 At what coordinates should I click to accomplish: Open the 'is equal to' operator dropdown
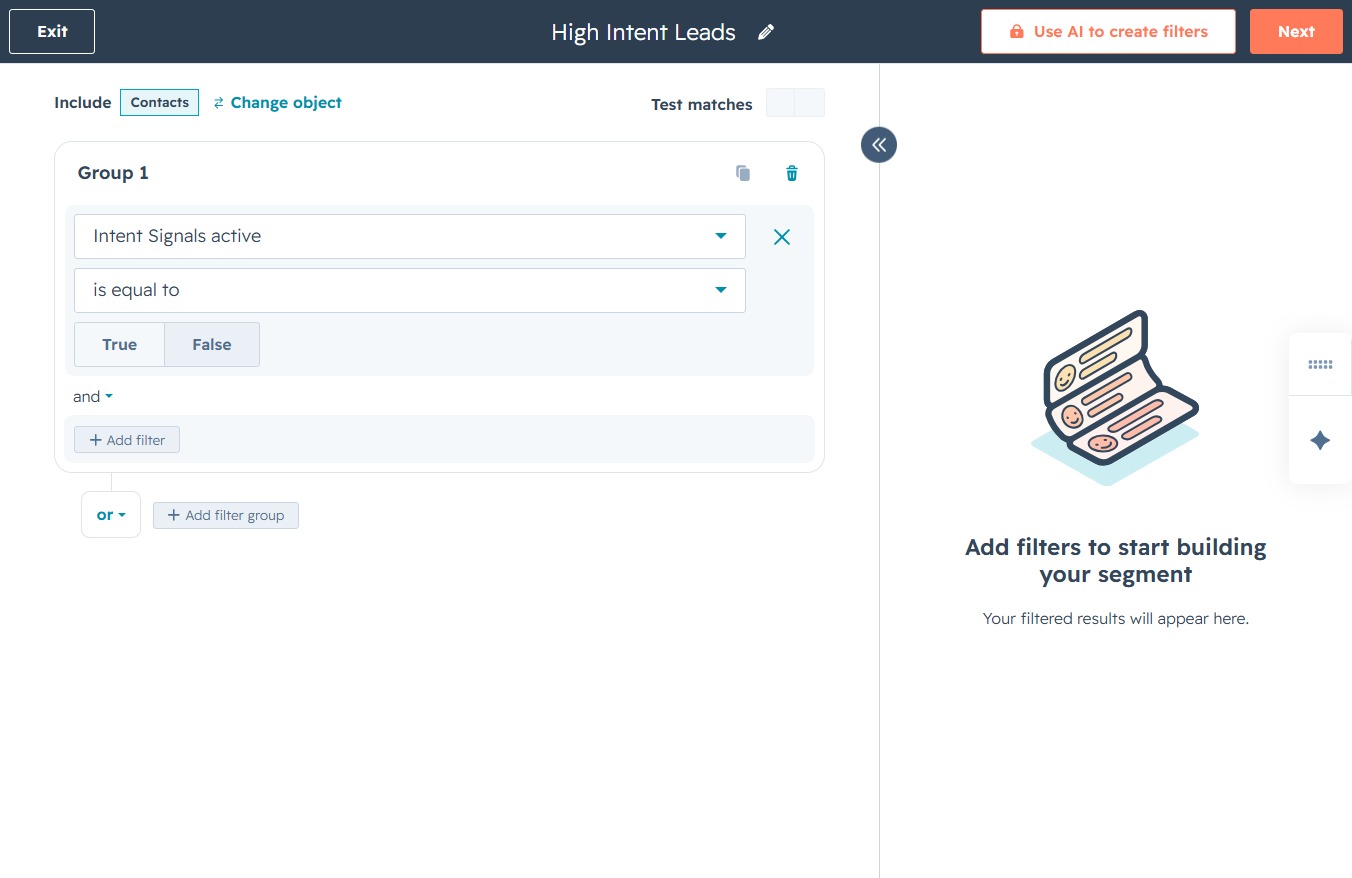pos(410,290)
